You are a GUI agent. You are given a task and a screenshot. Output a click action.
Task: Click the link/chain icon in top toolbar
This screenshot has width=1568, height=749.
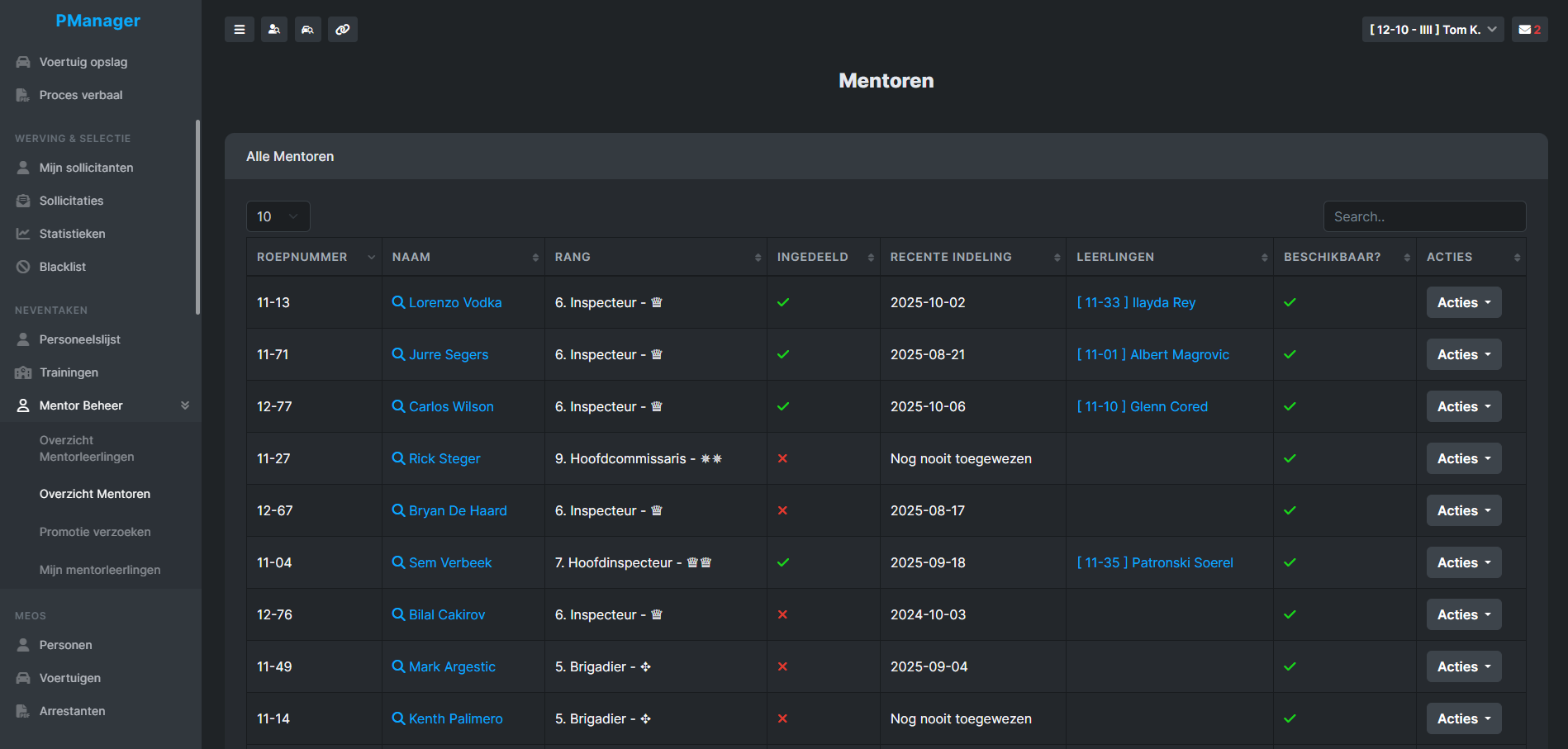point(342,29)
